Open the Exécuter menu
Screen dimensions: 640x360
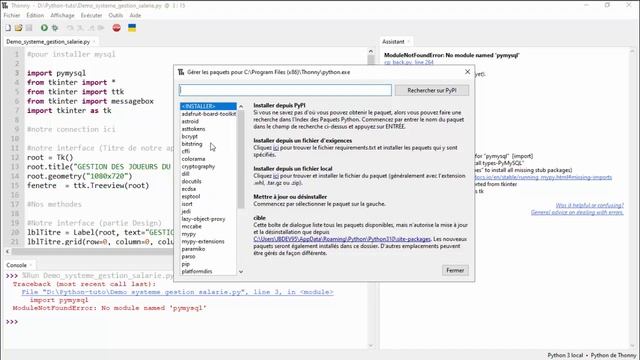pos(91,16)
